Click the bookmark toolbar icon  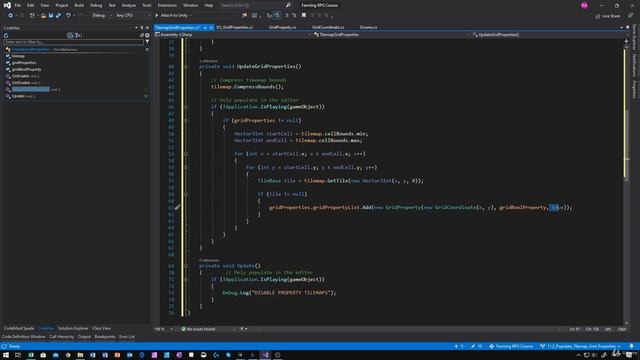click(304, 16)
